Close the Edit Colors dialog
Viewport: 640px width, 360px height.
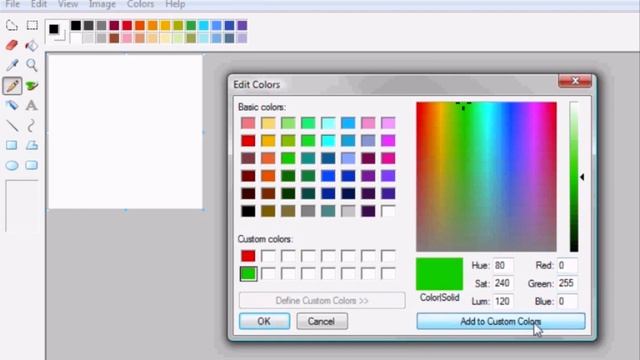575,81
